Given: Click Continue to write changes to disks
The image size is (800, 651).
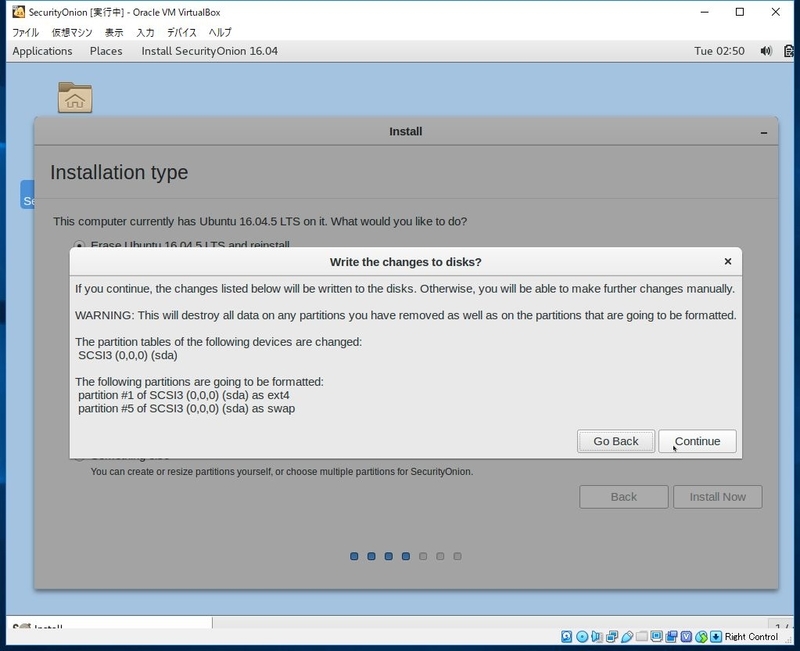Looking at the screenshot, I should [x=697, y=441].
